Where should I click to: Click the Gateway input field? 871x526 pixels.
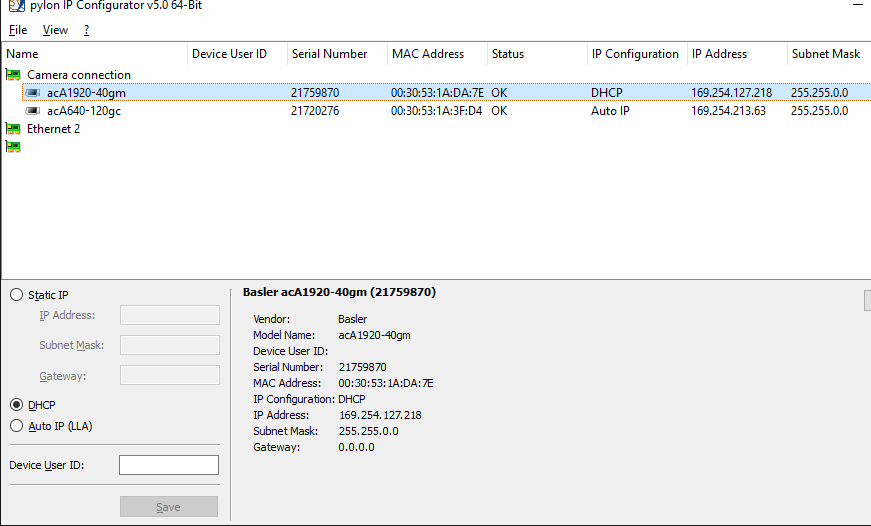point(169,375)
